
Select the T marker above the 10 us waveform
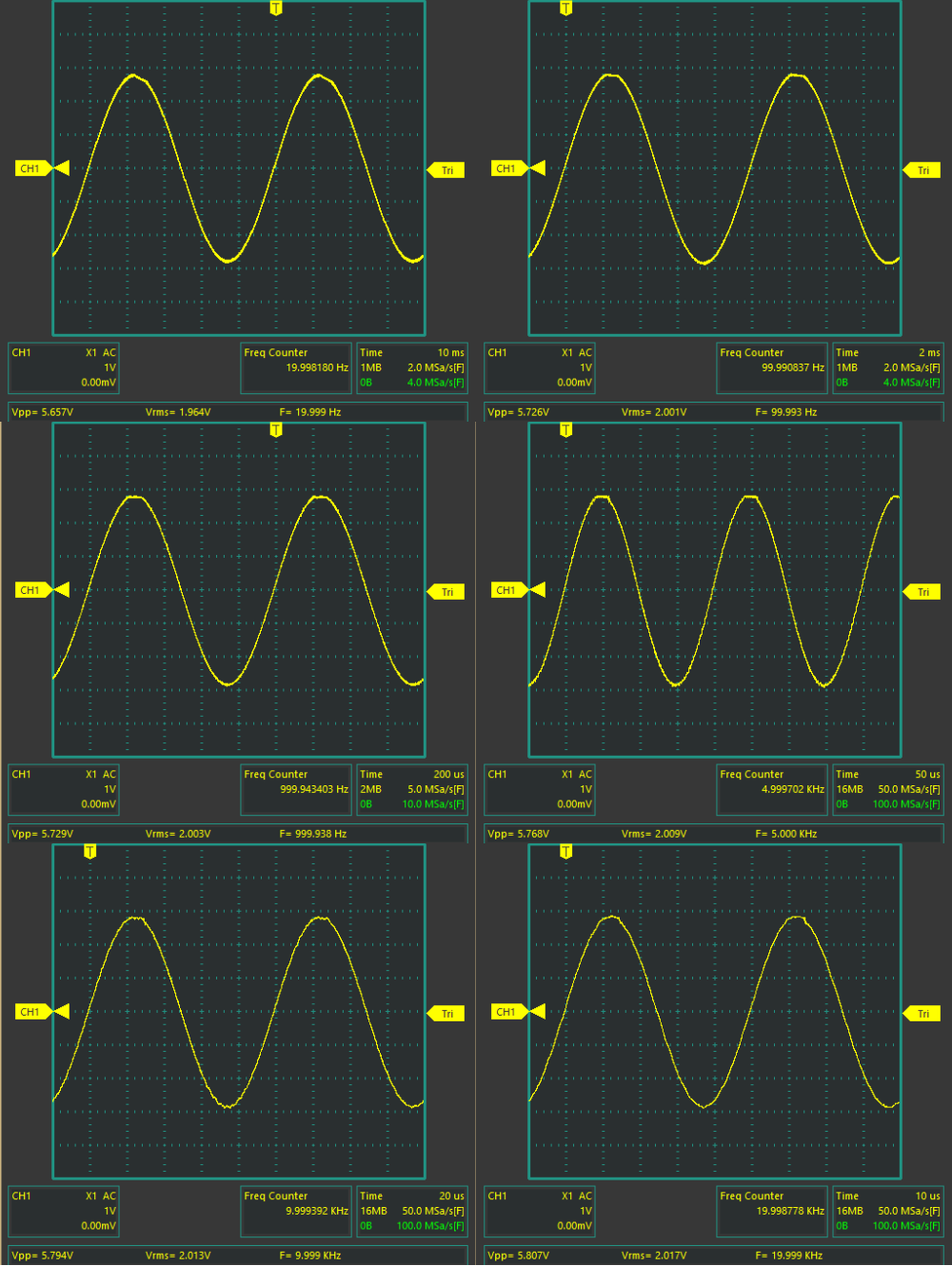(566, 852)
